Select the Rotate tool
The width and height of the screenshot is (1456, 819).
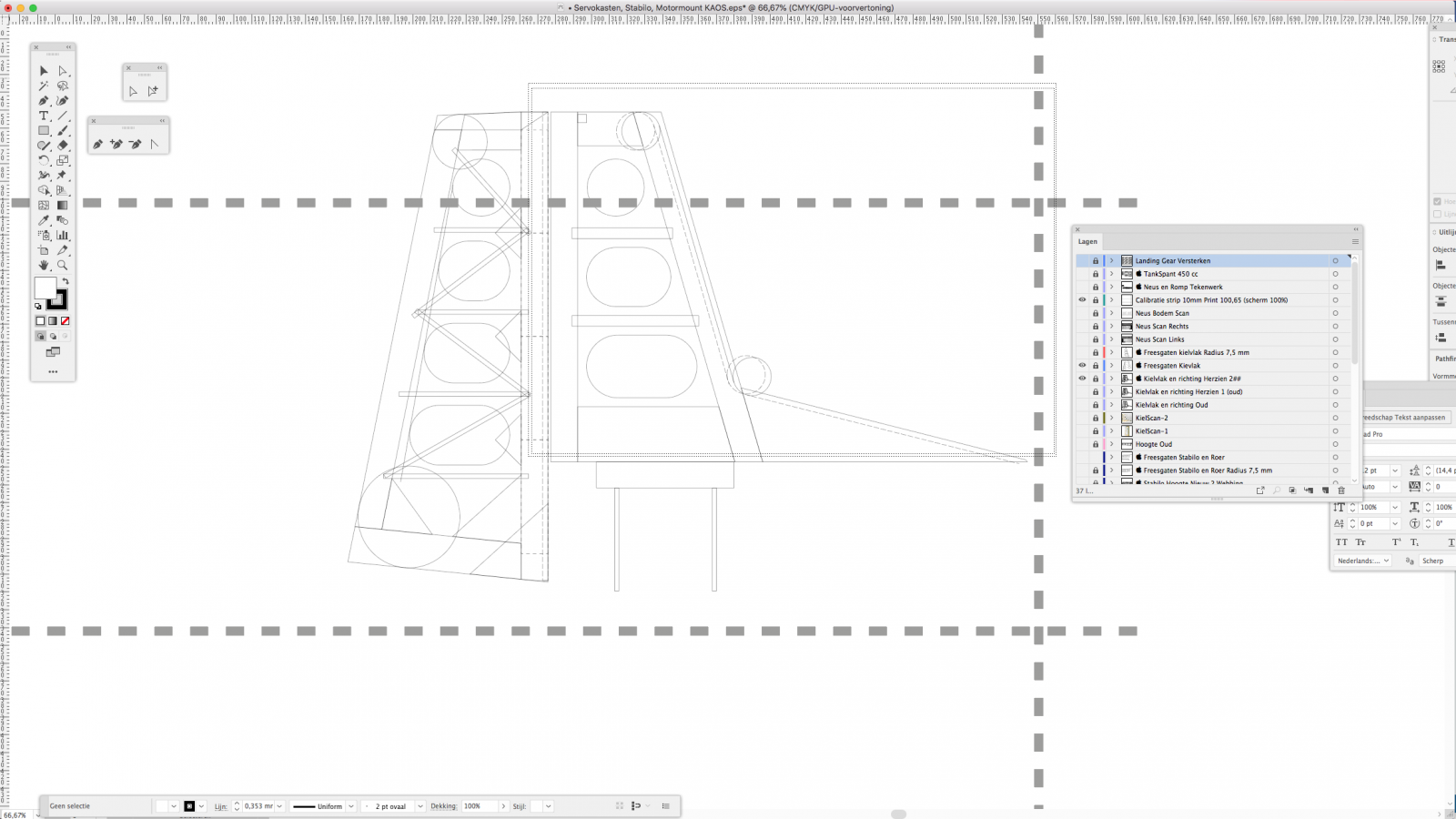44,160
